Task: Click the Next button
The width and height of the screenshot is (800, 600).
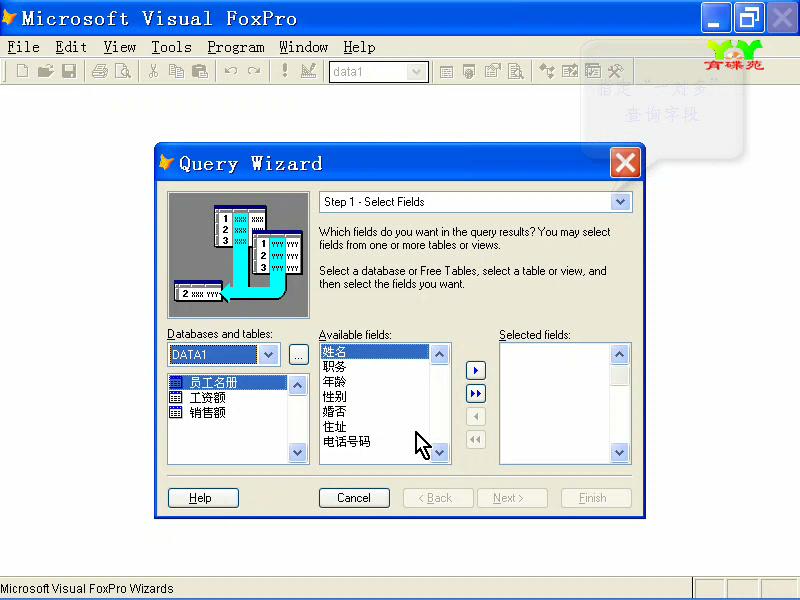Action: pos(512,498)
